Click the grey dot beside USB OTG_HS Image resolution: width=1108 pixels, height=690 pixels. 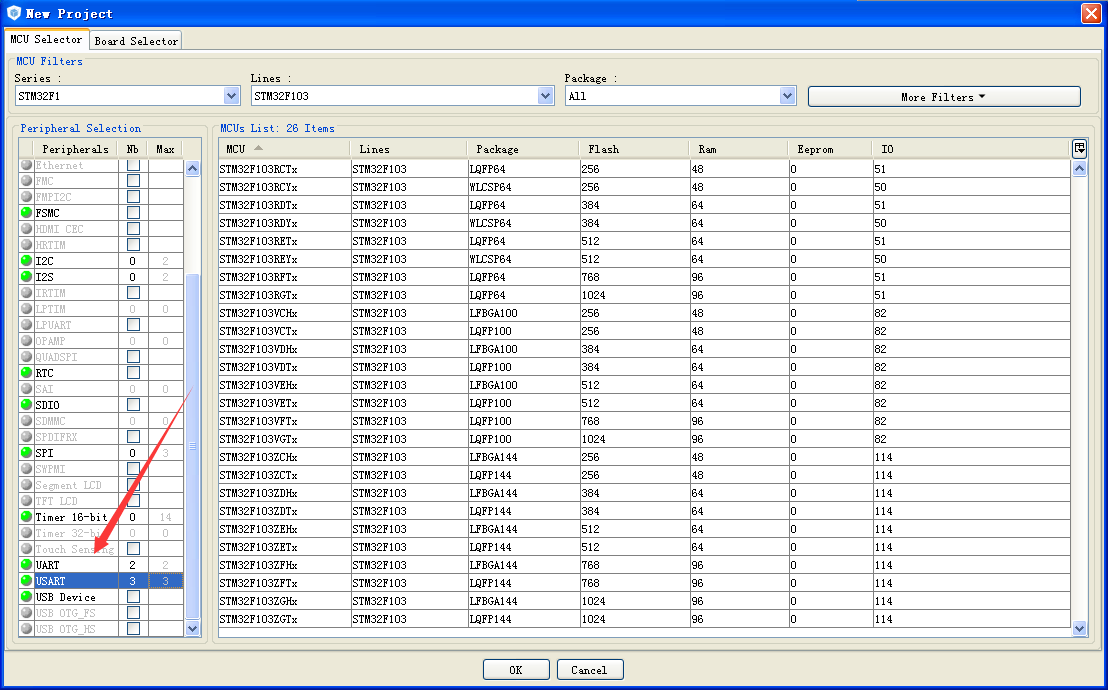(26, 628)
